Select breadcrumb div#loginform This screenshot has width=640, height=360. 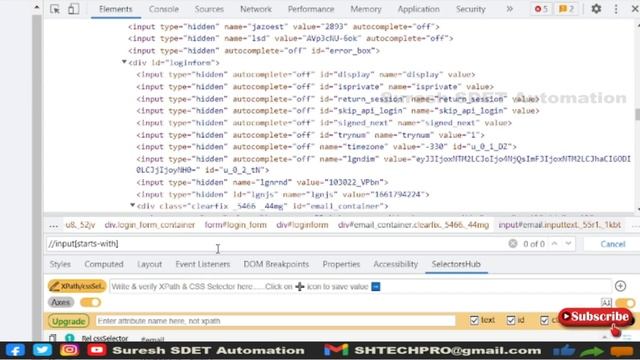point(302,225)
